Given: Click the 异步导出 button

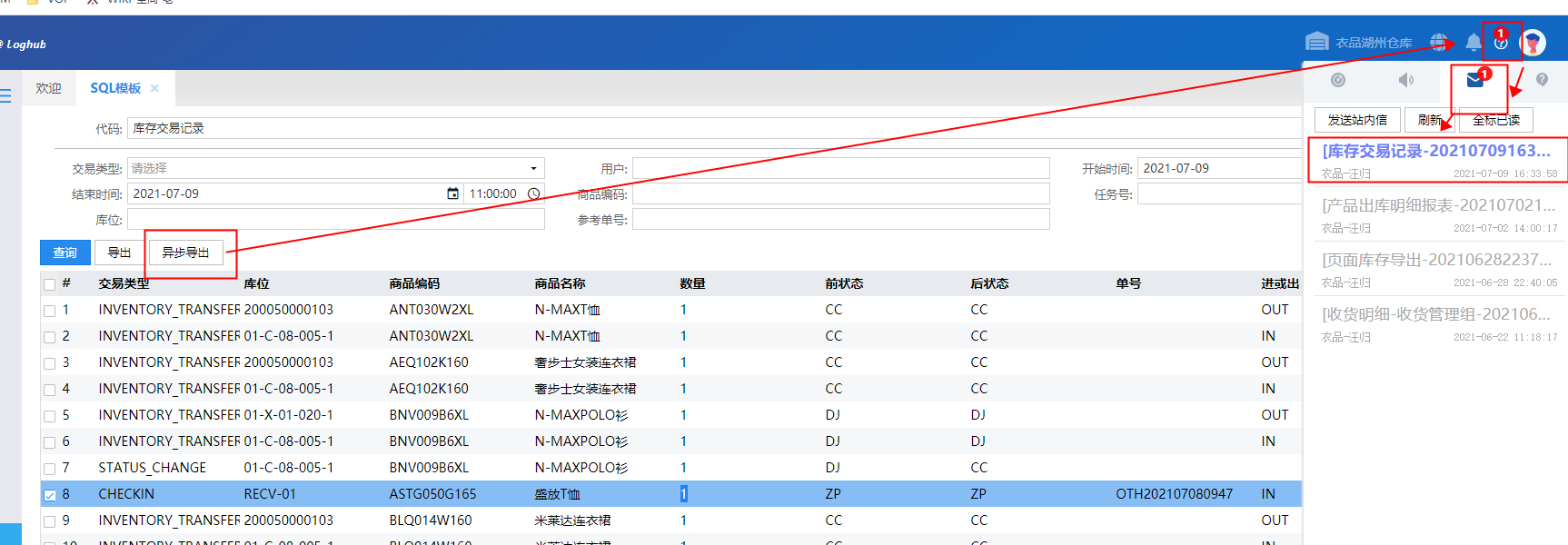Looking at the screenshot, I should click(x=185, y=253).
